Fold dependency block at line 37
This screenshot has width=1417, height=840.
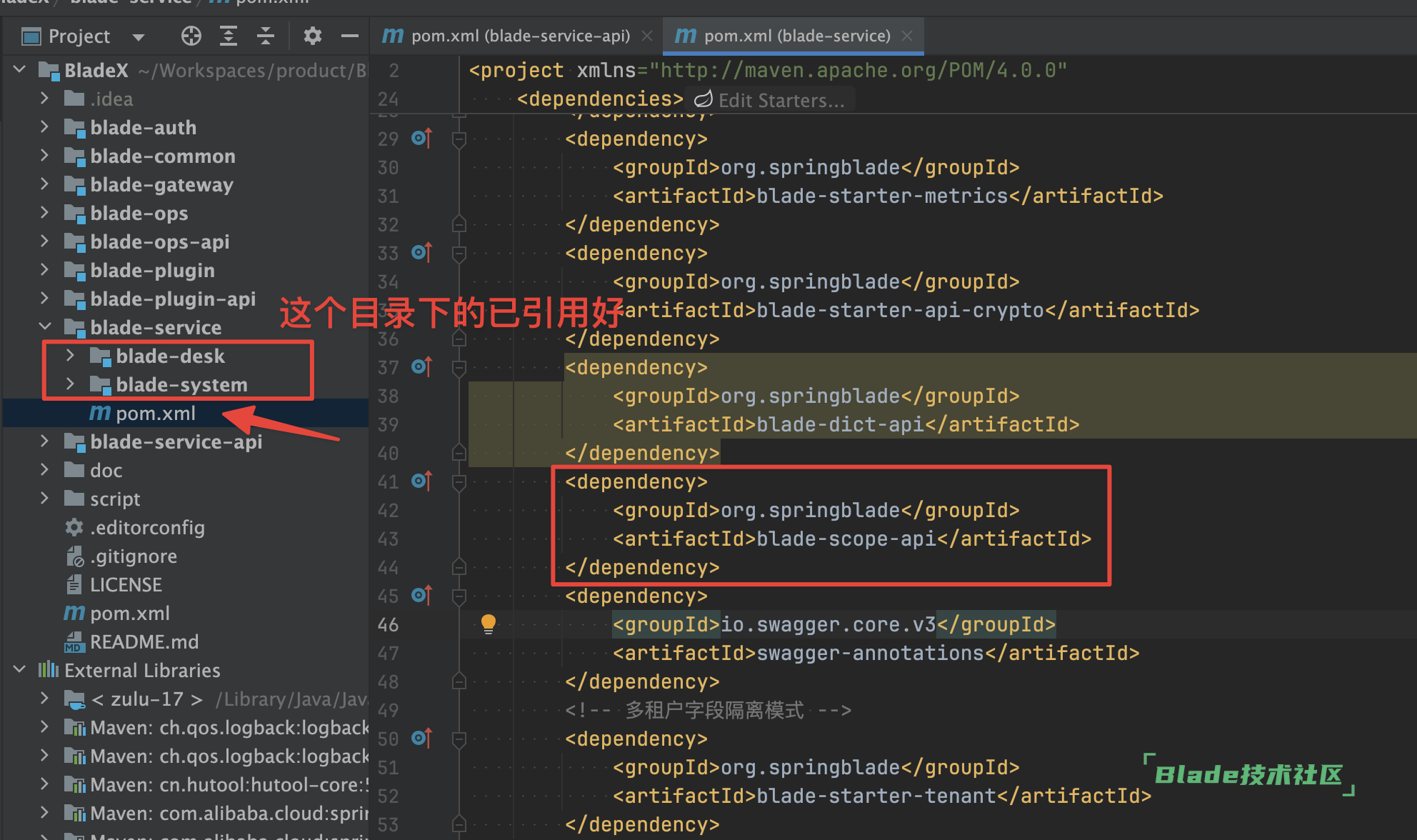tap(459, 368)
